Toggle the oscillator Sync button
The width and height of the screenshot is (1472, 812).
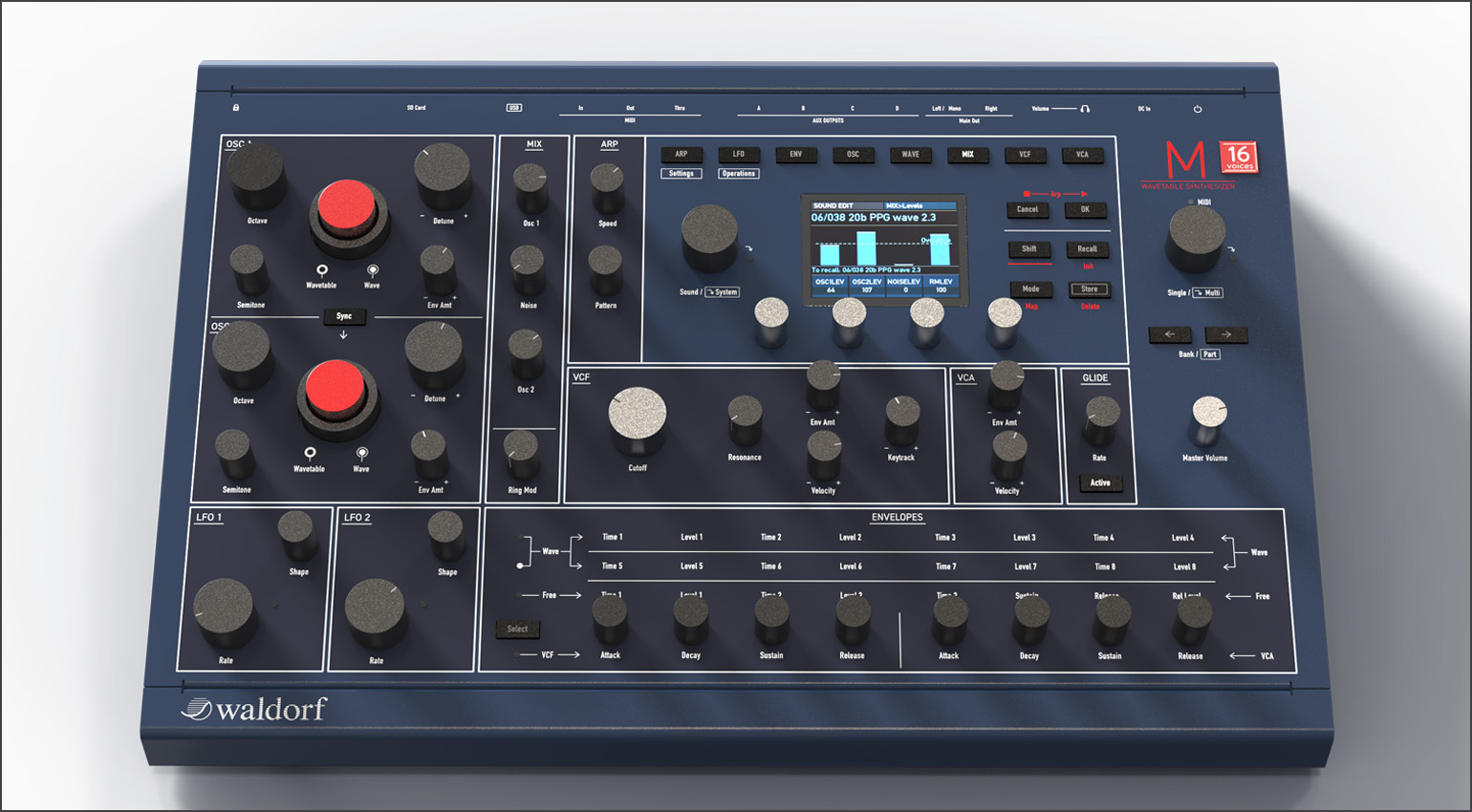click(x=344, y=316)
